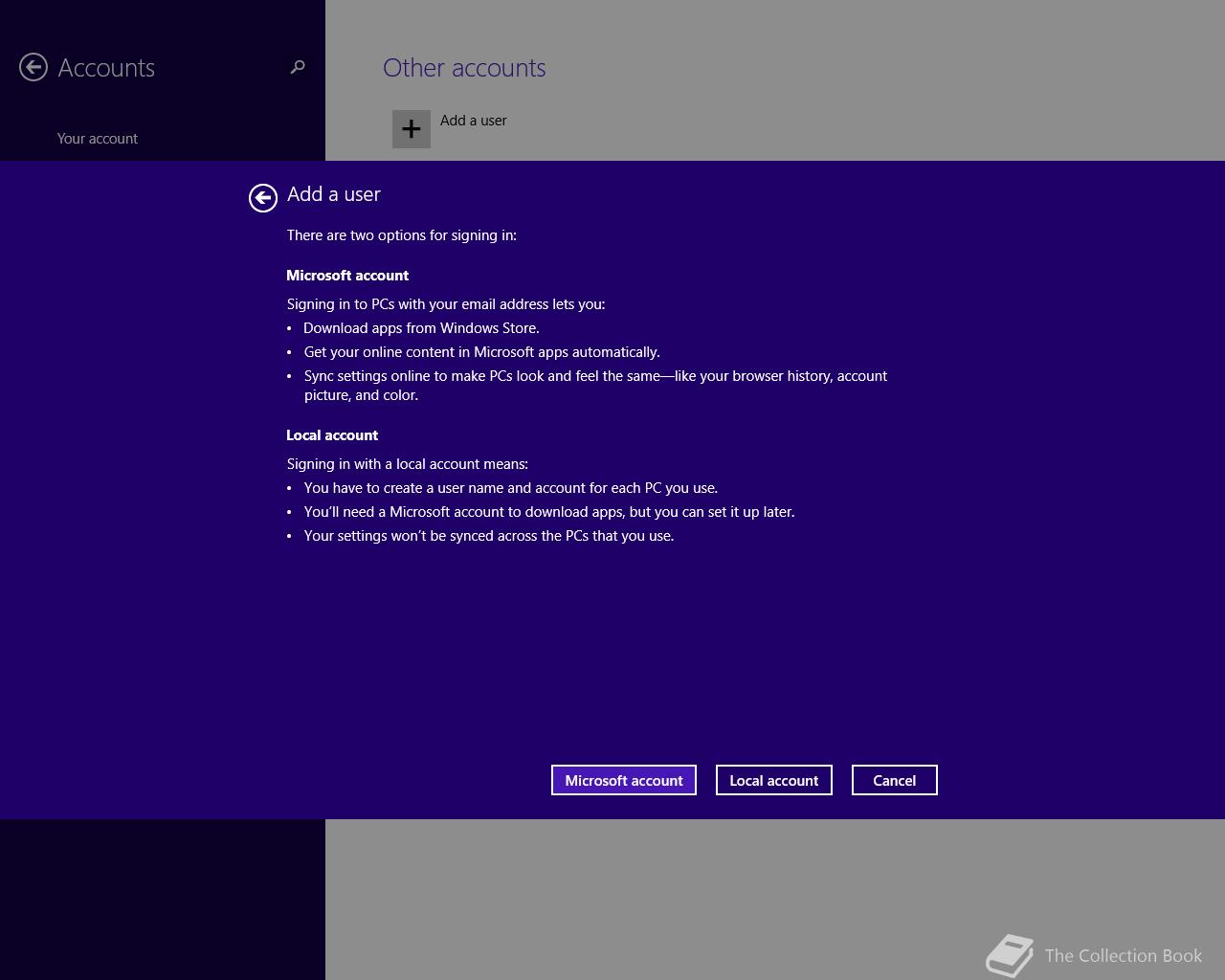The height and width of the screenshot is (980, 1225).
Task: Click the Accounts title text
Action: click(106, 68)
